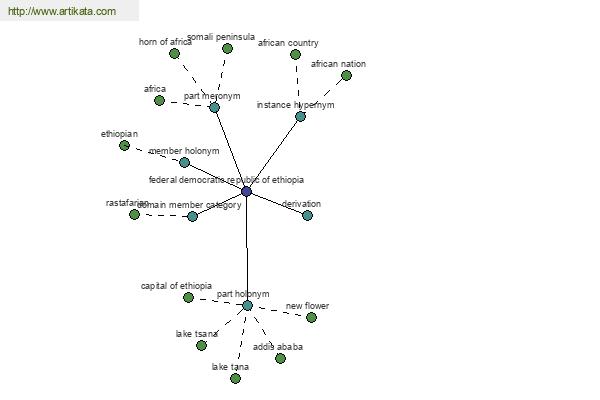Click the rastafarian node
This screenshot has height=400, width=600.
[134, 214]
